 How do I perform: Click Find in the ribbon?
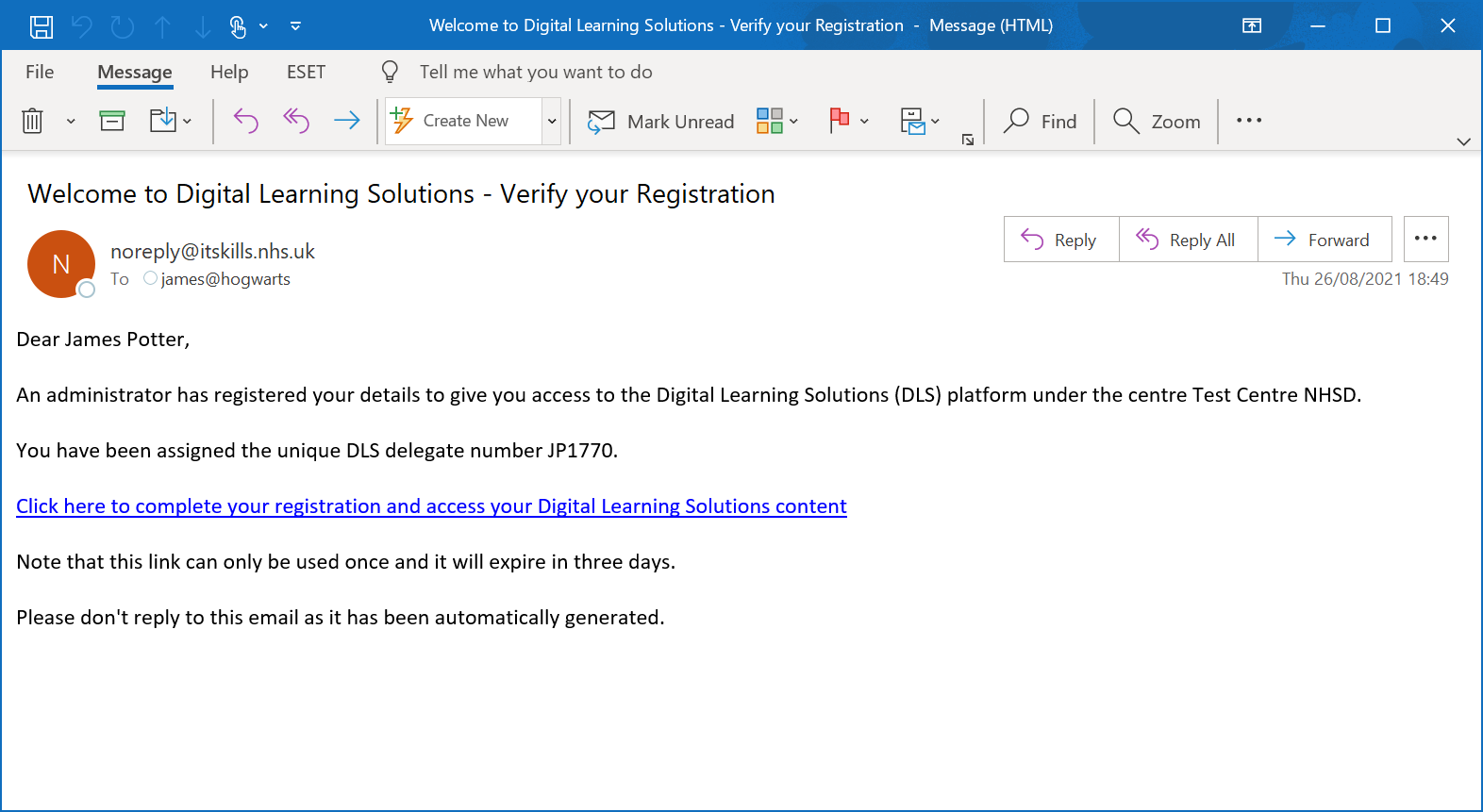pos(1040,121)
